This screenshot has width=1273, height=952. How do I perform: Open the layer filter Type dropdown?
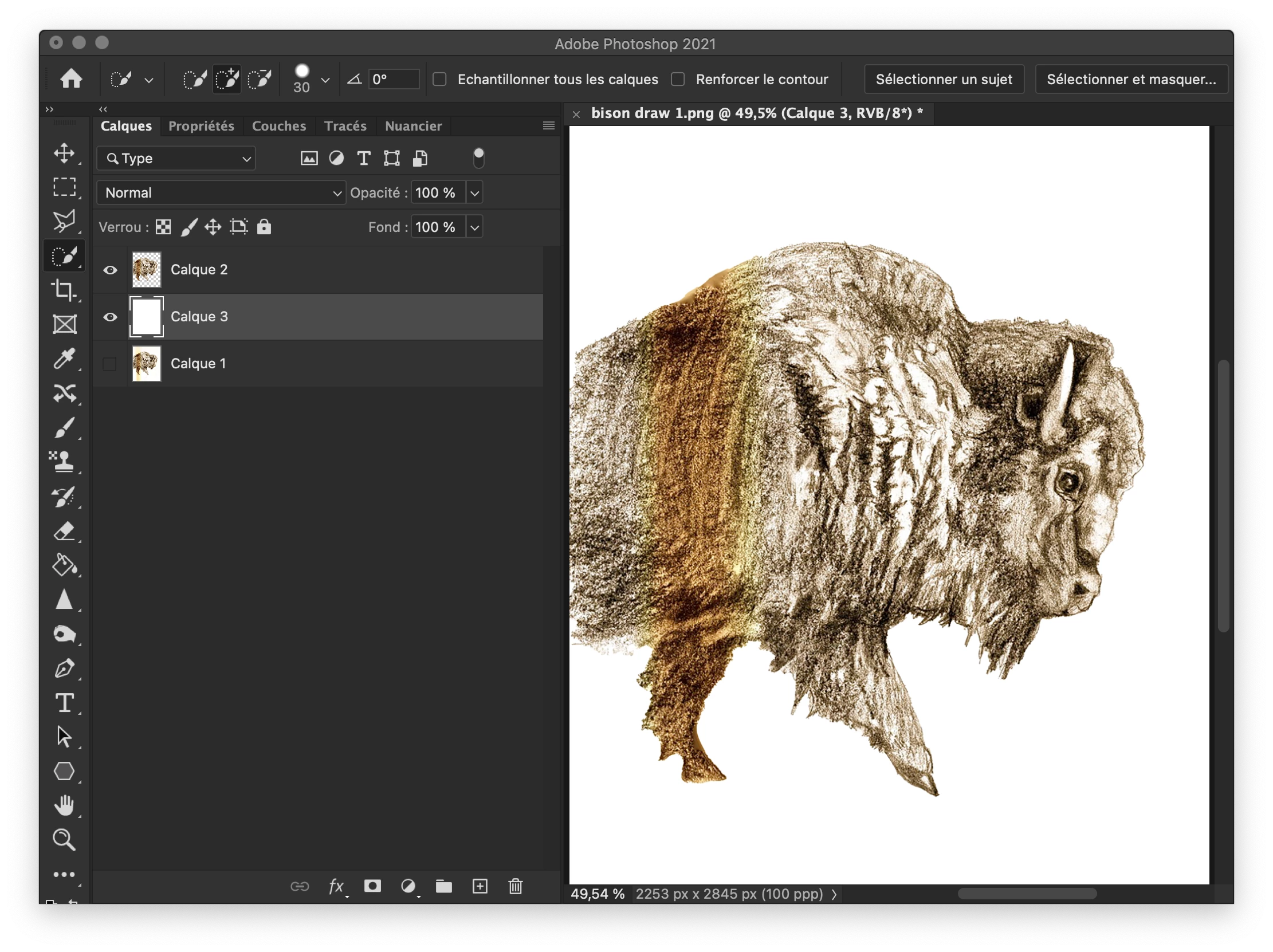pos(176,158)
